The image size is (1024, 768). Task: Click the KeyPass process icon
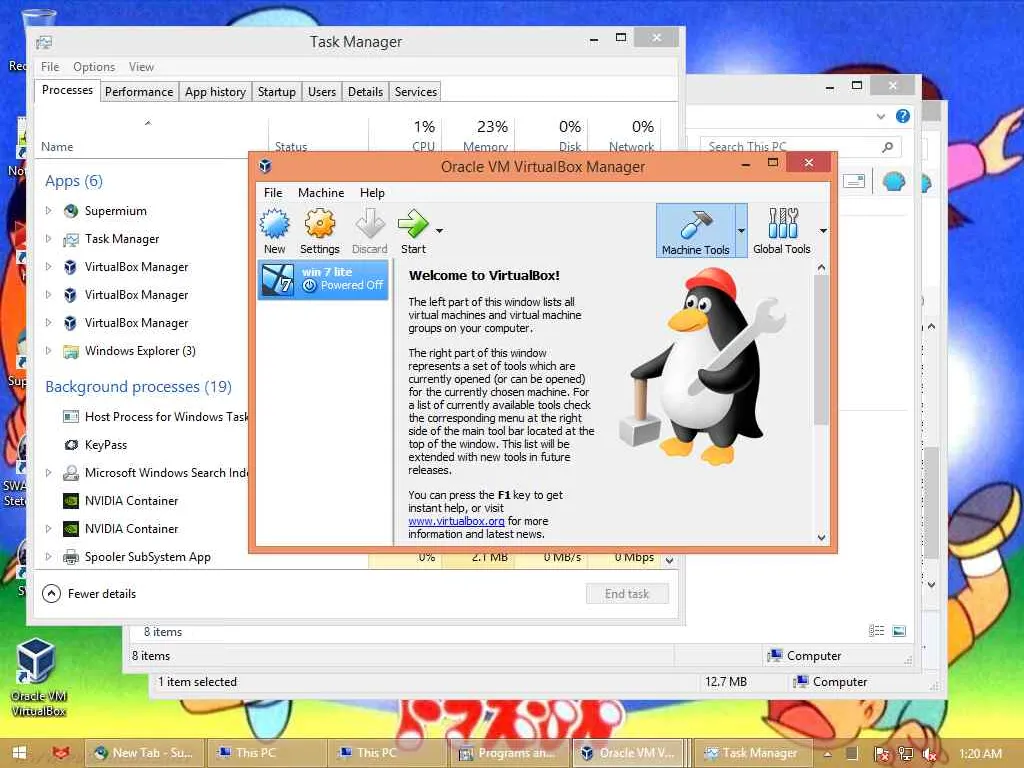71,445
